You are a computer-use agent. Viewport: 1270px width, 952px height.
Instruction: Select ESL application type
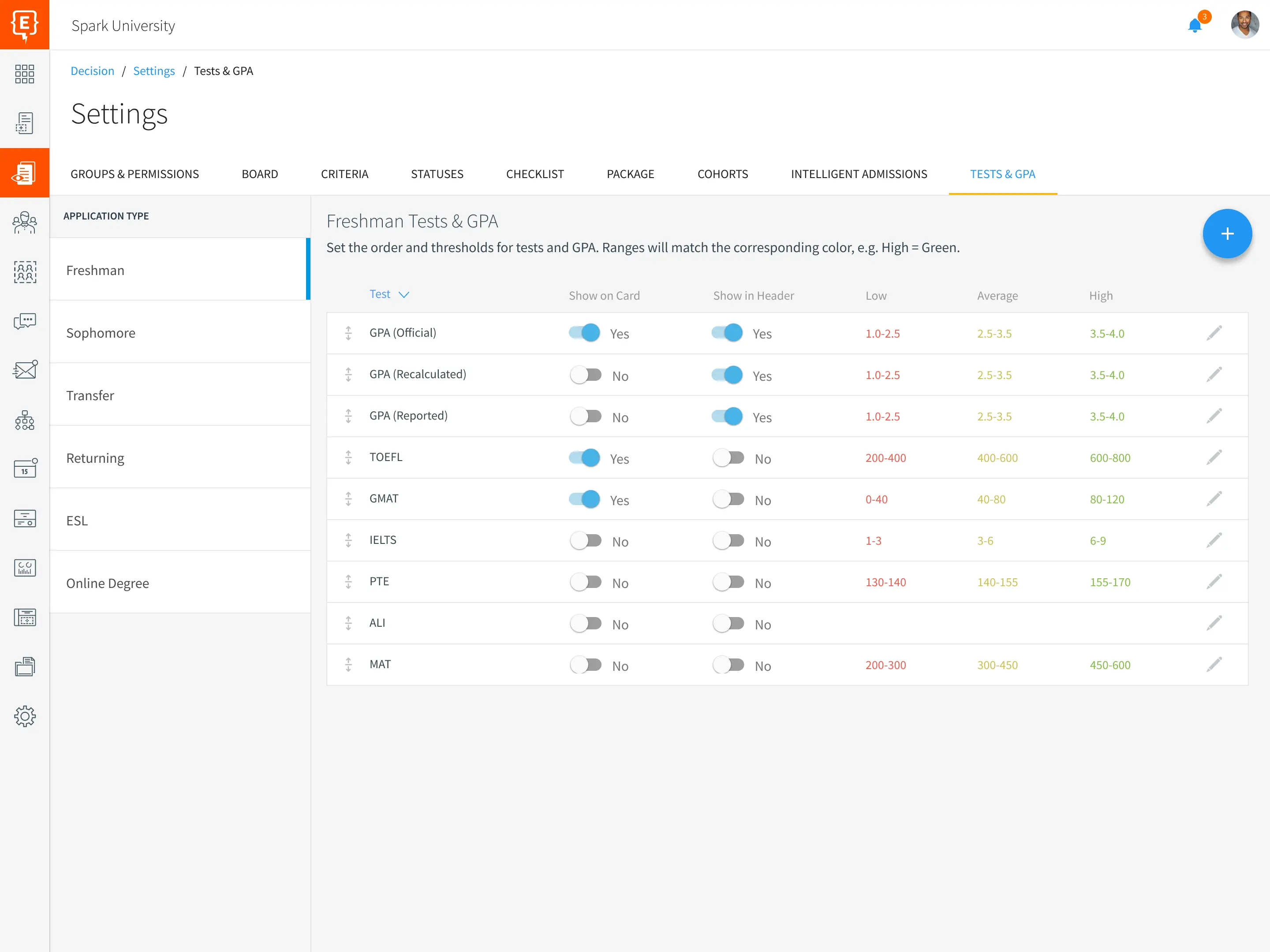(180, 520)
